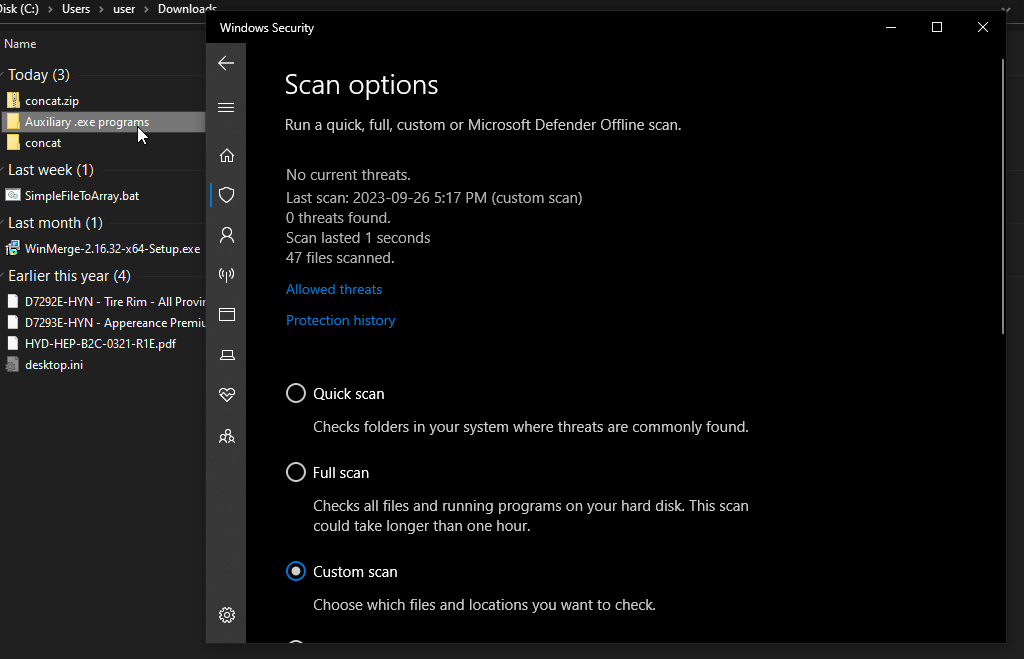Click the 'No current threats.' status text
Image resolution: width=1024 pixels, height=659 pixels.
click(348, 175)
